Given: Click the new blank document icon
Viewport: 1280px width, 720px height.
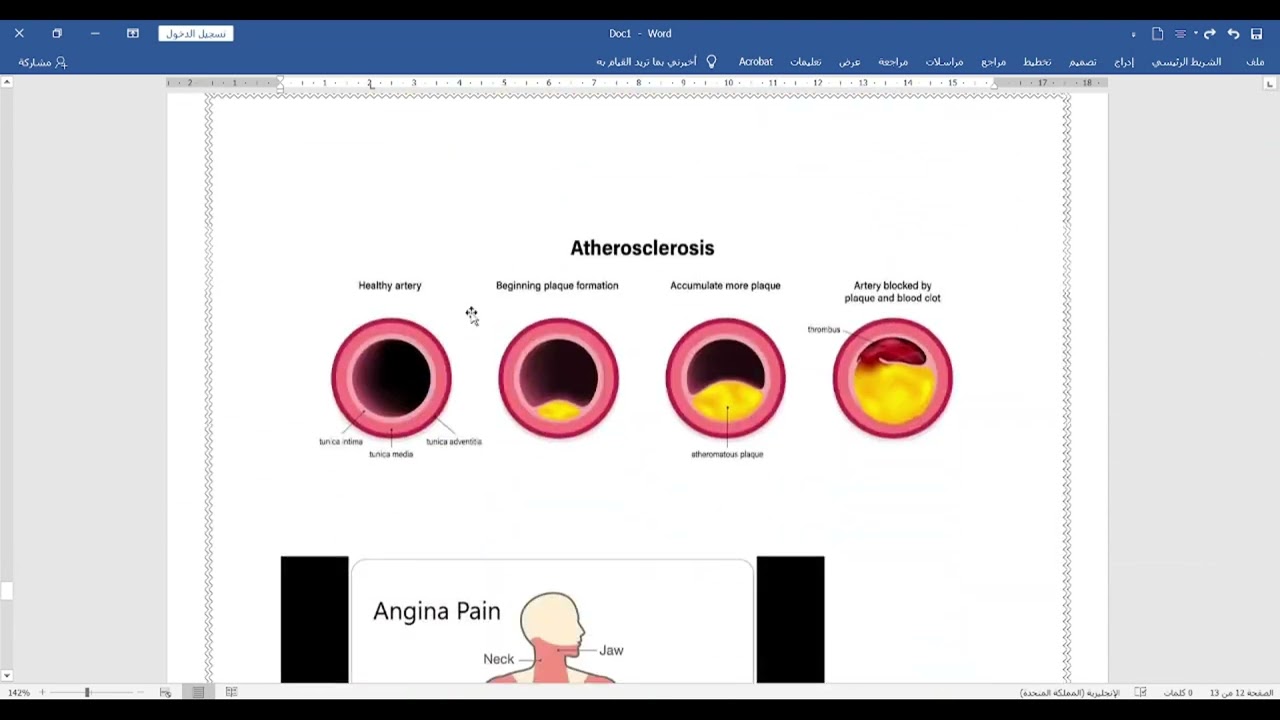Looking at the screenshot, I should click(x=1158, y=34).
